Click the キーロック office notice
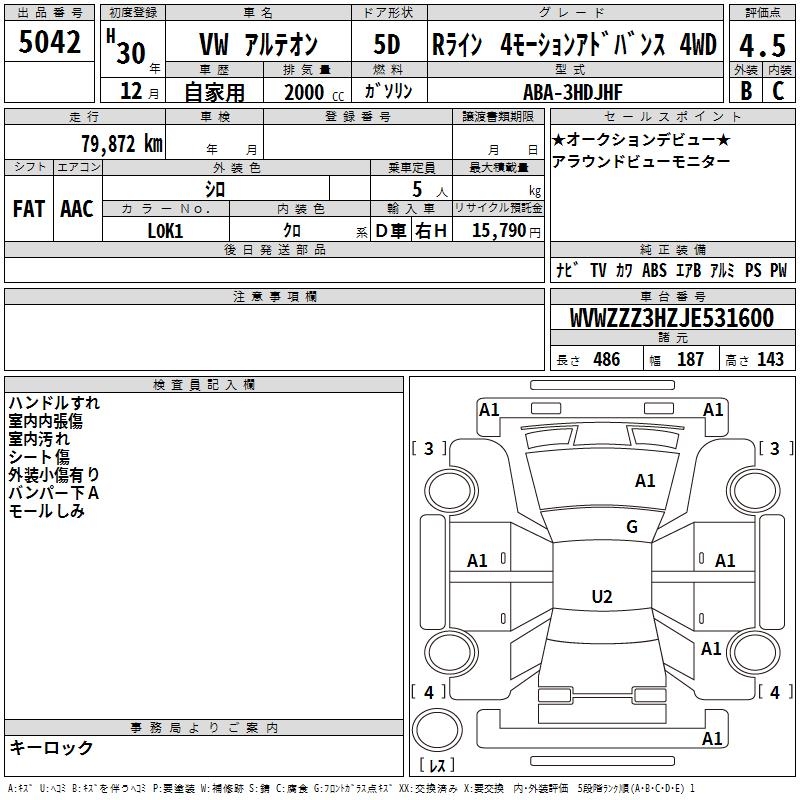Viewport: 800px width, 800px height. tap(51, 748)
